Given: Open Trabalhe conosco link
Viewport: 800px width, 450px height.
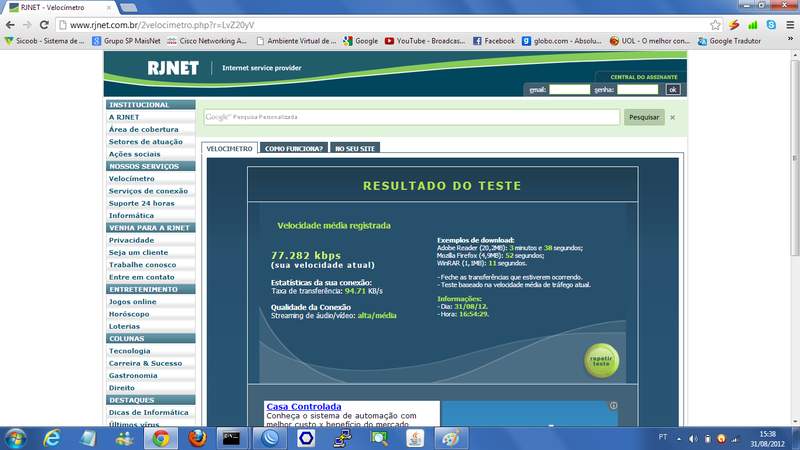Looking at the screenshot, I should (142, 264).
